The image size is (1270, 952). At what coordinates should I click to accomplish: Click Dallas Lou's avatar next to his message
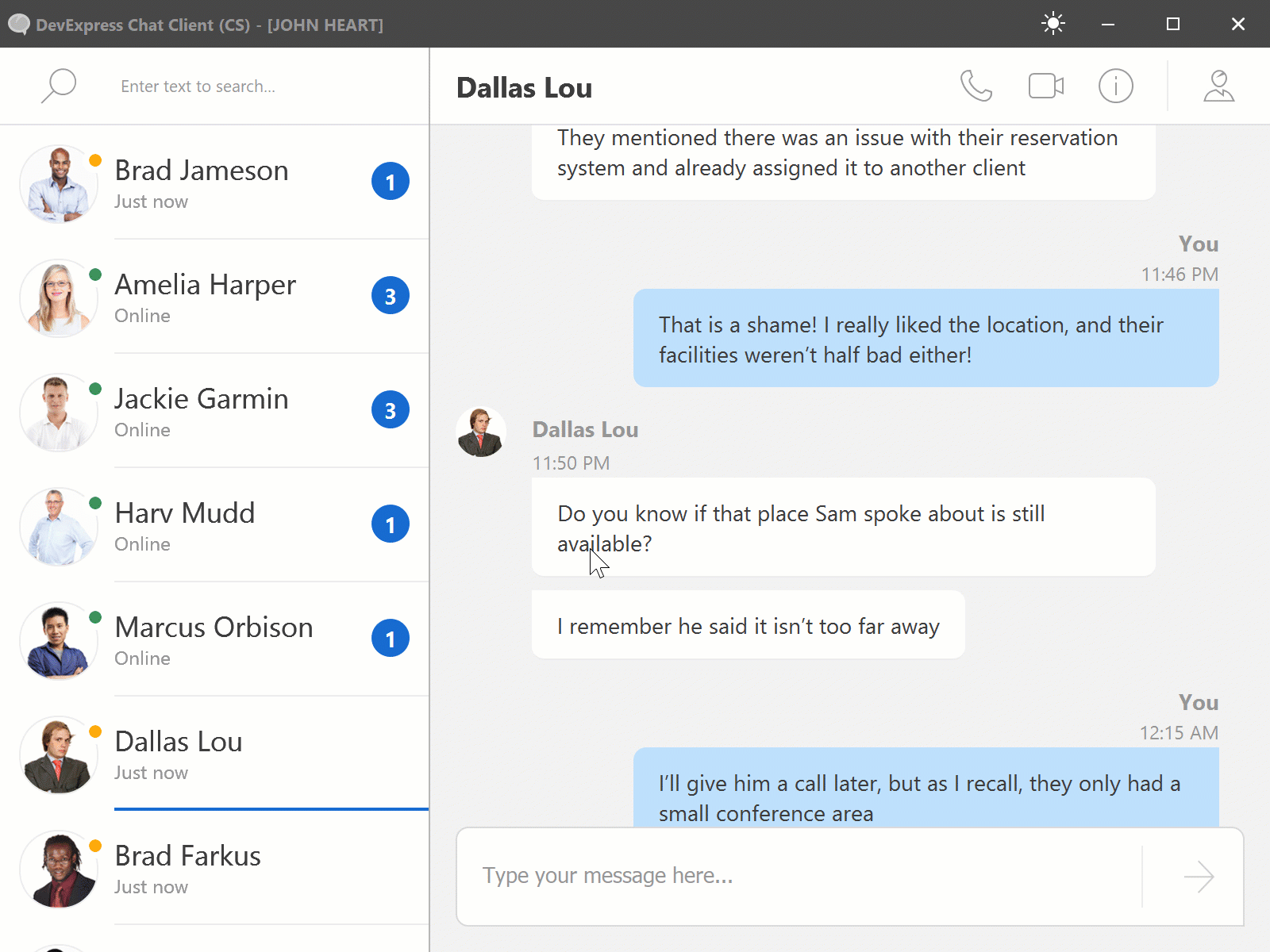click(480, 432)
